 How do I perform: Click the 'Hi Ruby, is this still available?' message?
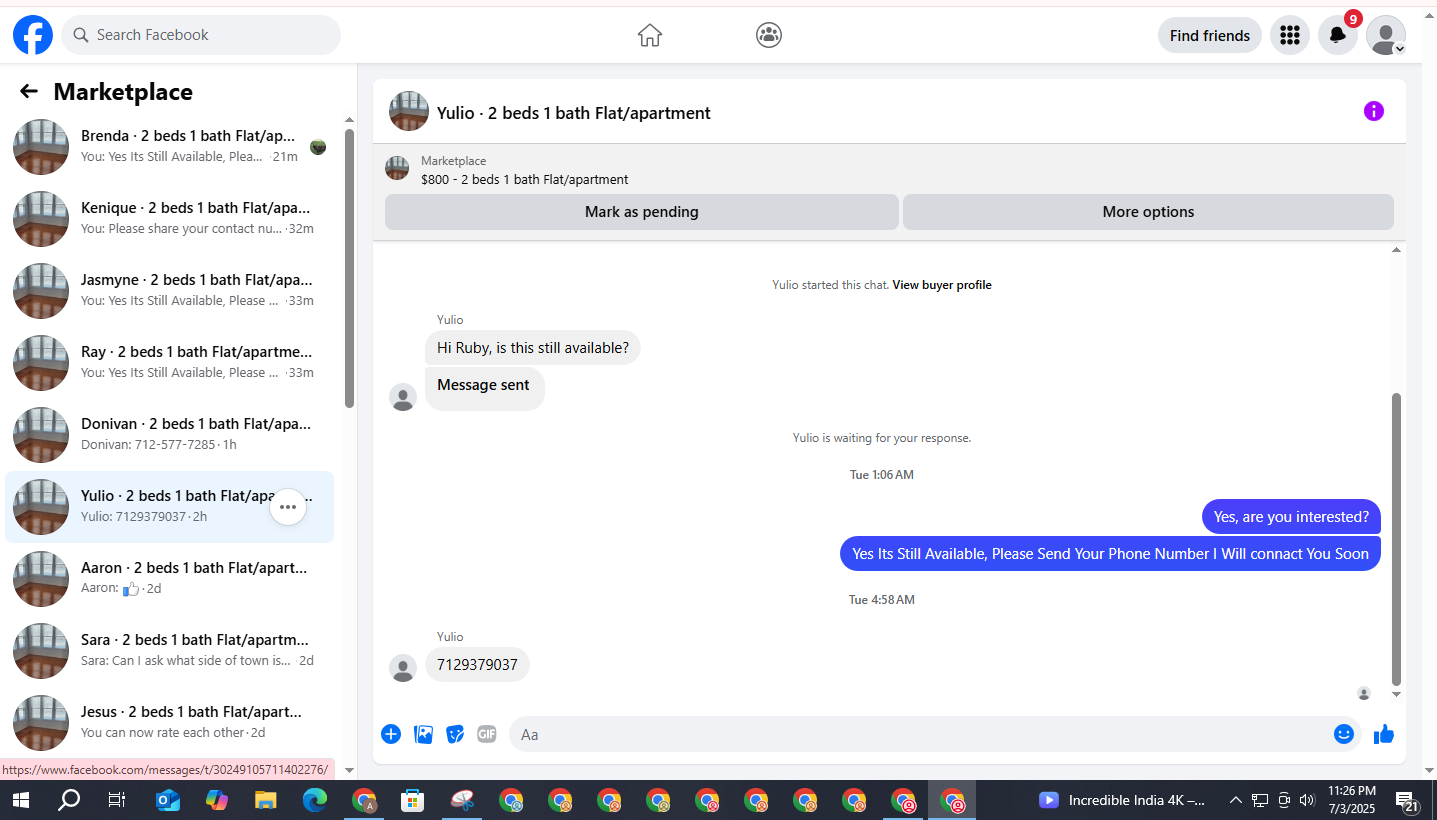tap(533, 348)
